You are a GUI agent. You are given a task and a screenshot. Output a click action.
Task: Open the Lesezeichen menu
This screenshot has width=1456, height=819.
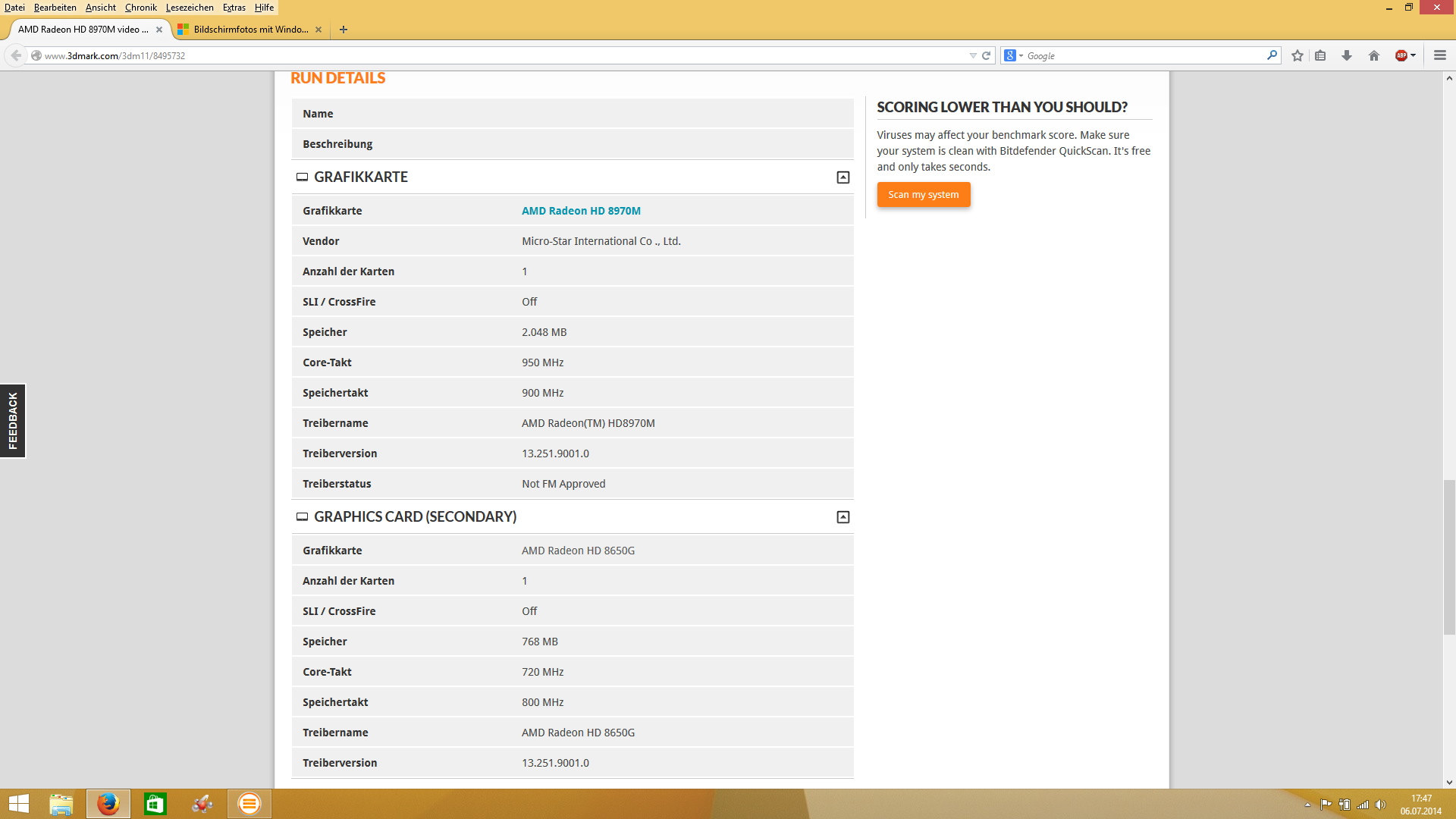190,8
